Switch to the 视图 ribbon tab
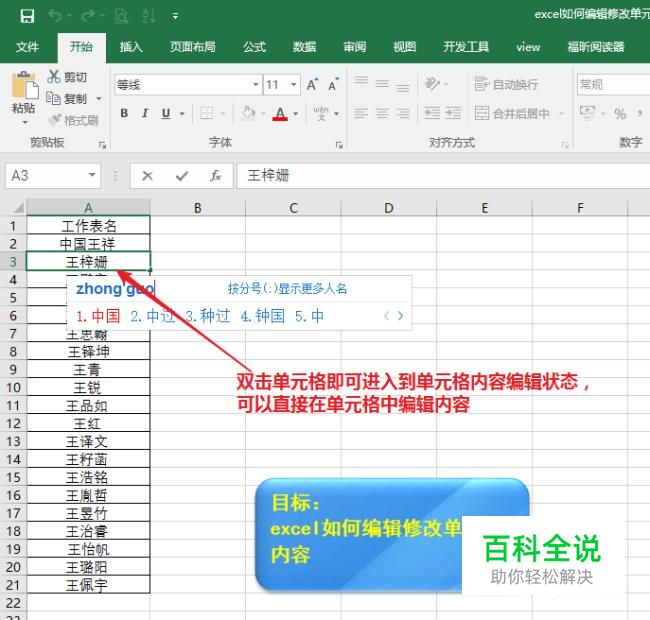 pyautogui.click(x=405, y=47)
